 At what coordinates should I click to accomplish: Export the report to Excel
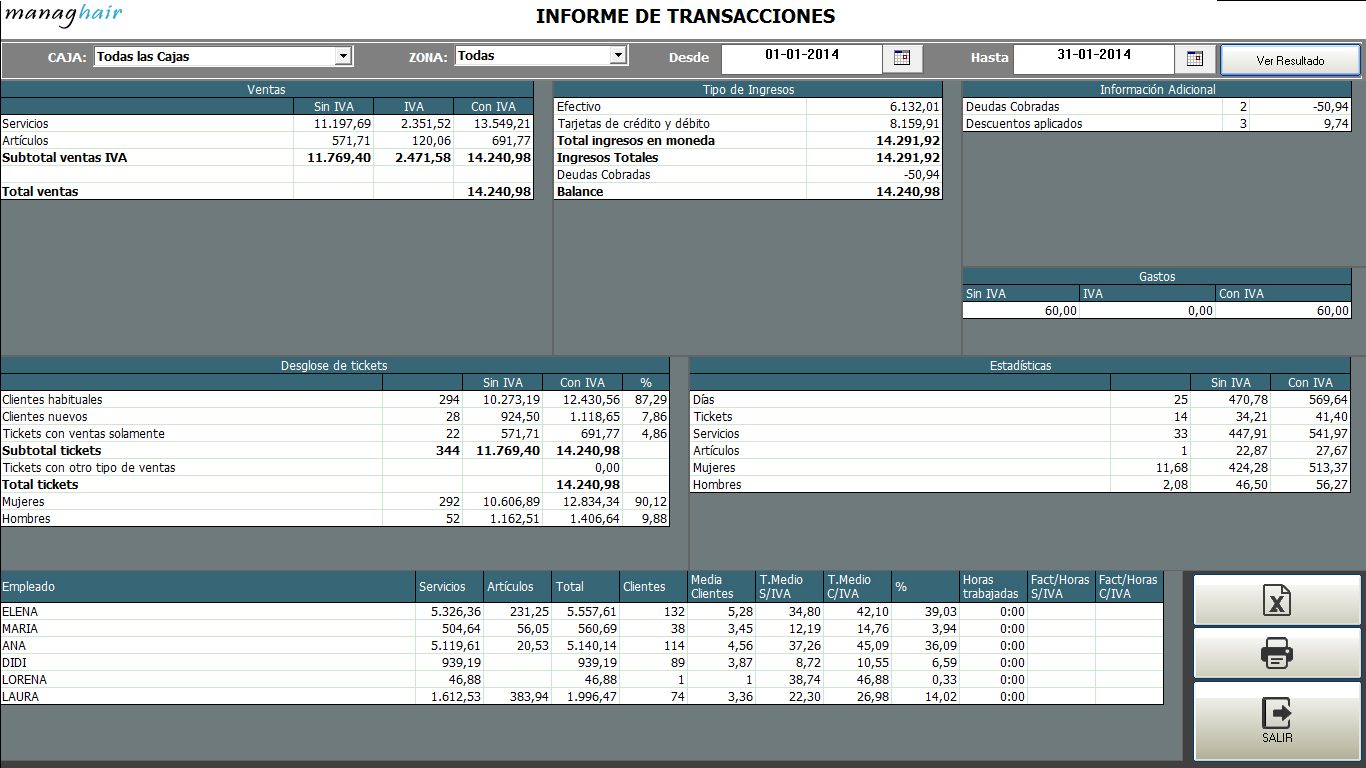click(1277, 600)
